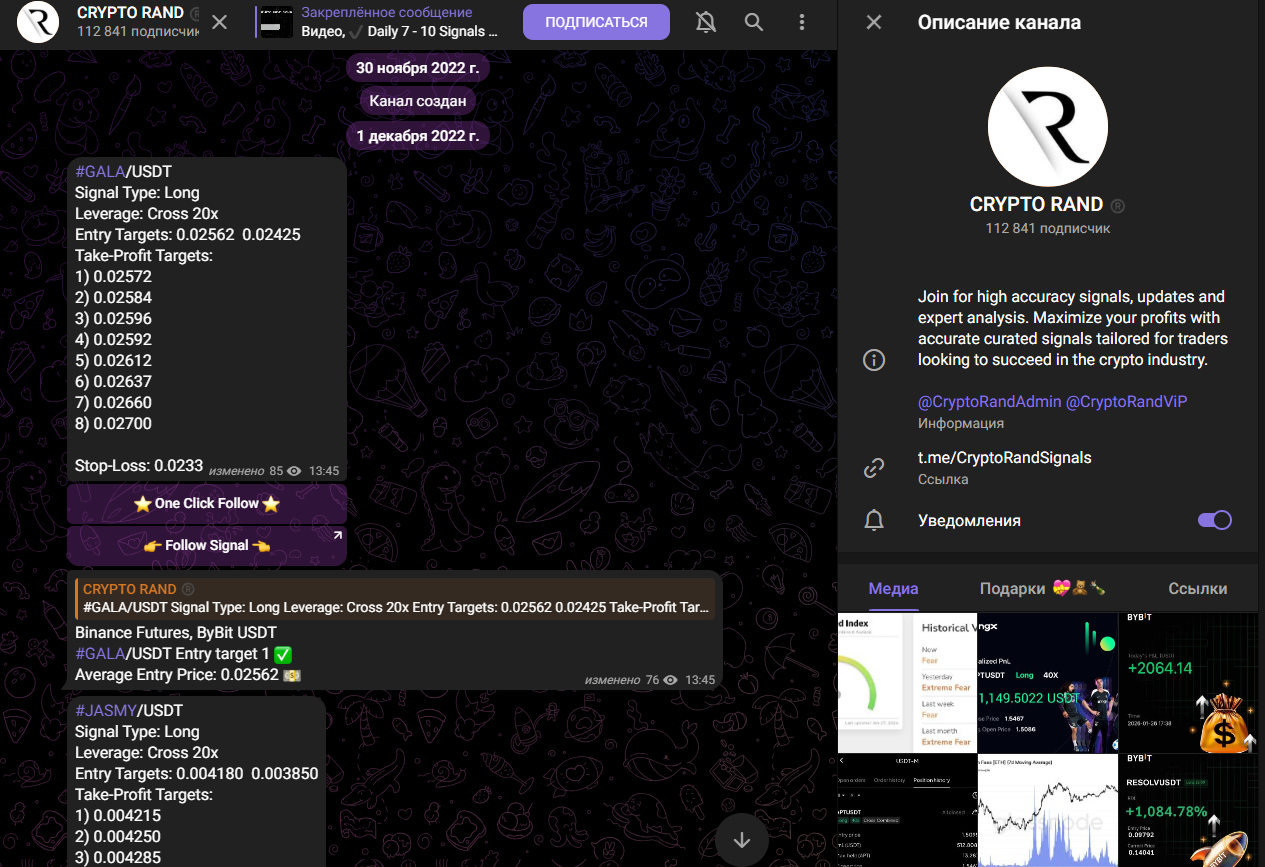Open the three-dot more options menu

coord(802,22)
